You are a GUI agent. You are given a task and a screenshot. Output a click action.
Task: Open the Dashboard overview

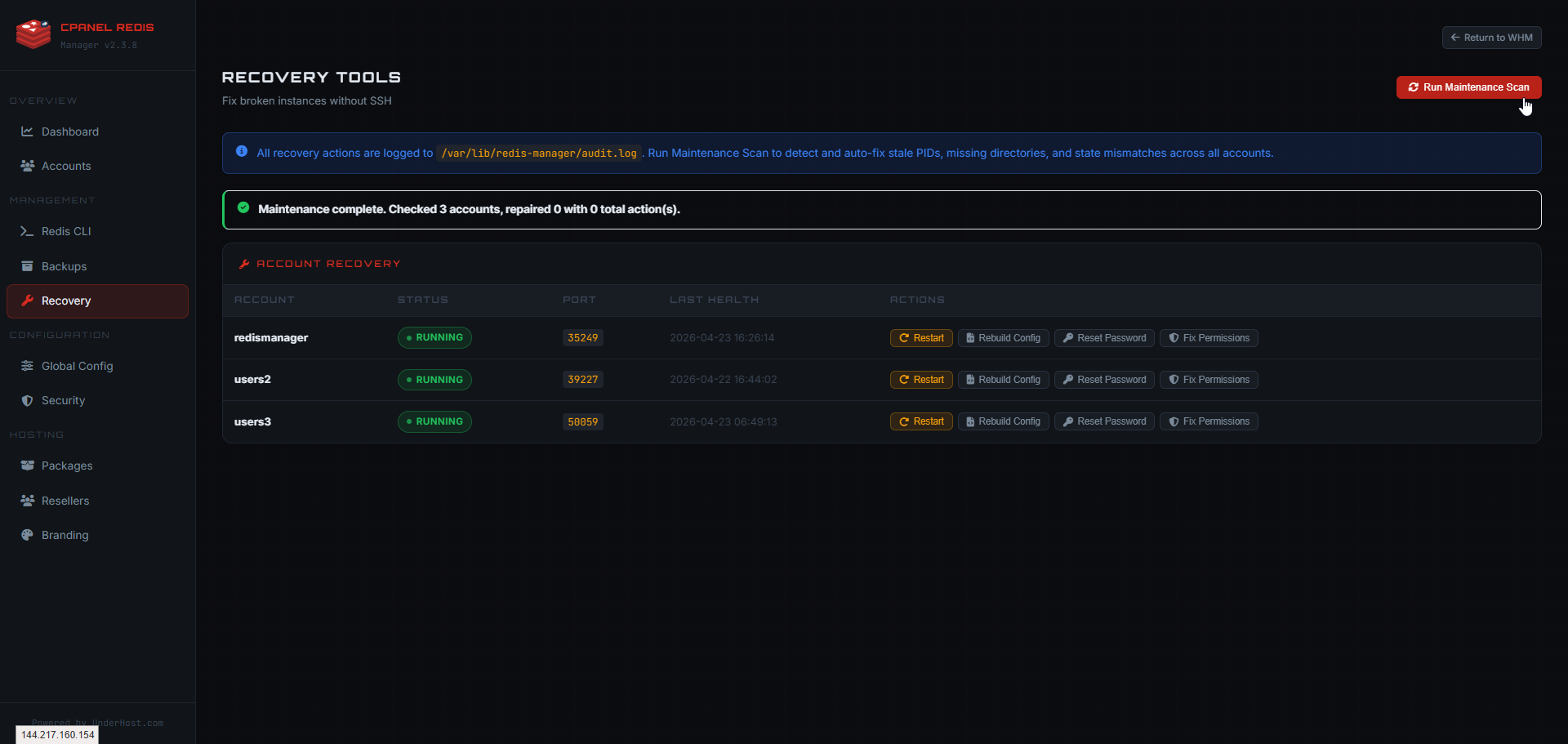tap(70, 131)
